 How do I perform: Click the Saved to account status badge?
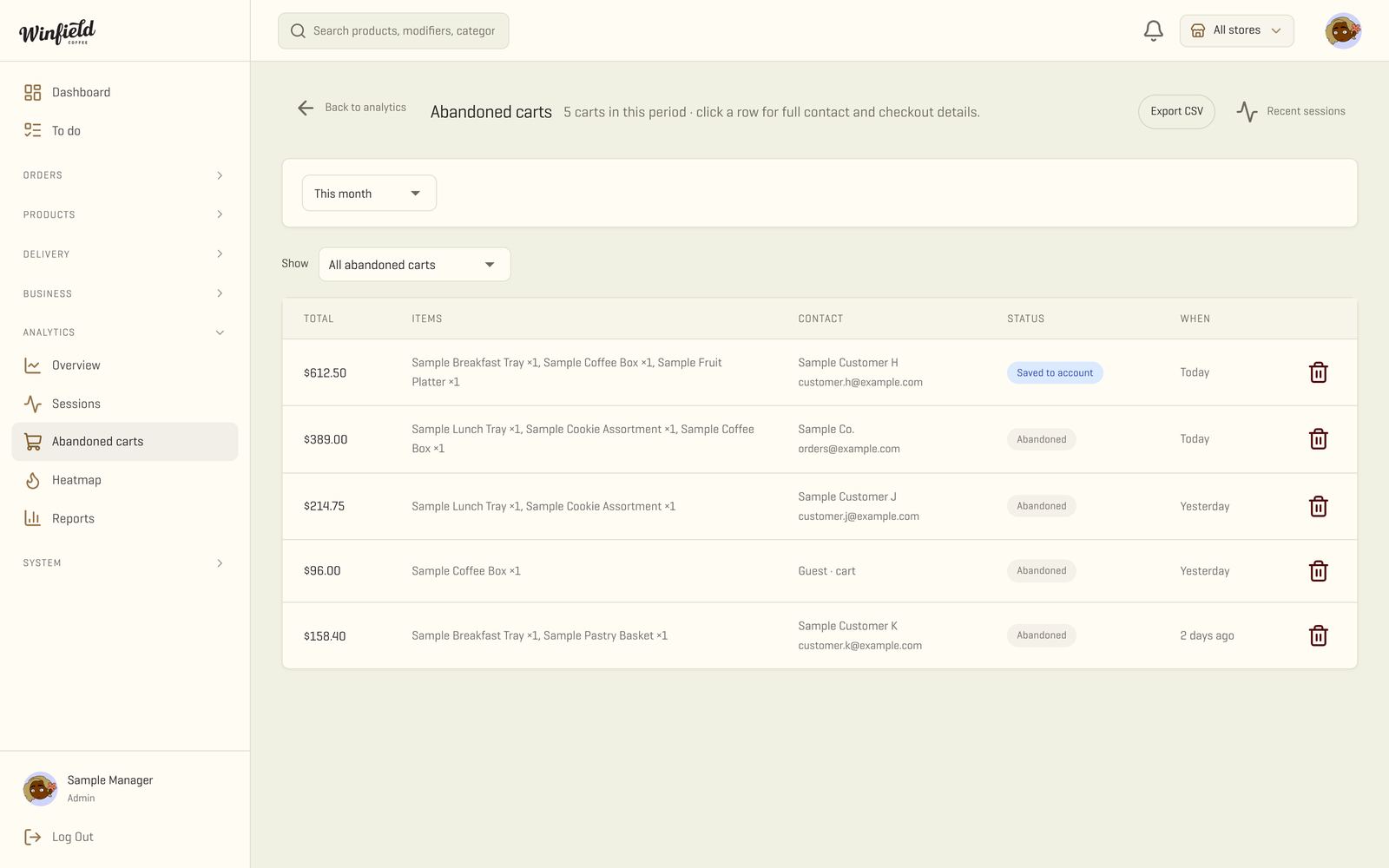pyautogui.click(x=1055, y=373)
